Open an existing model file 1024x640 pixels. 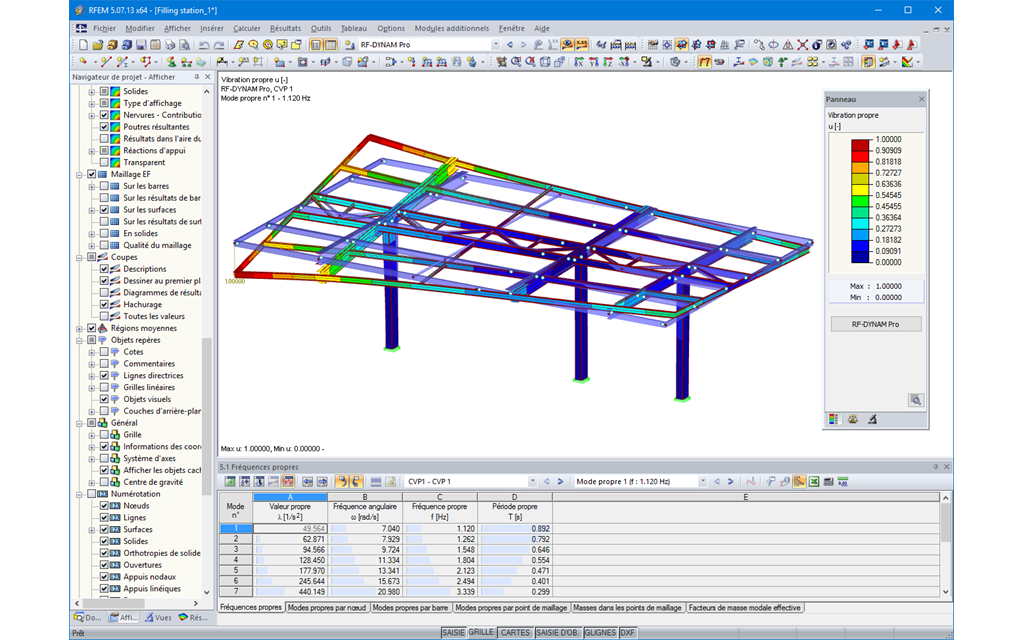point(100,44)
